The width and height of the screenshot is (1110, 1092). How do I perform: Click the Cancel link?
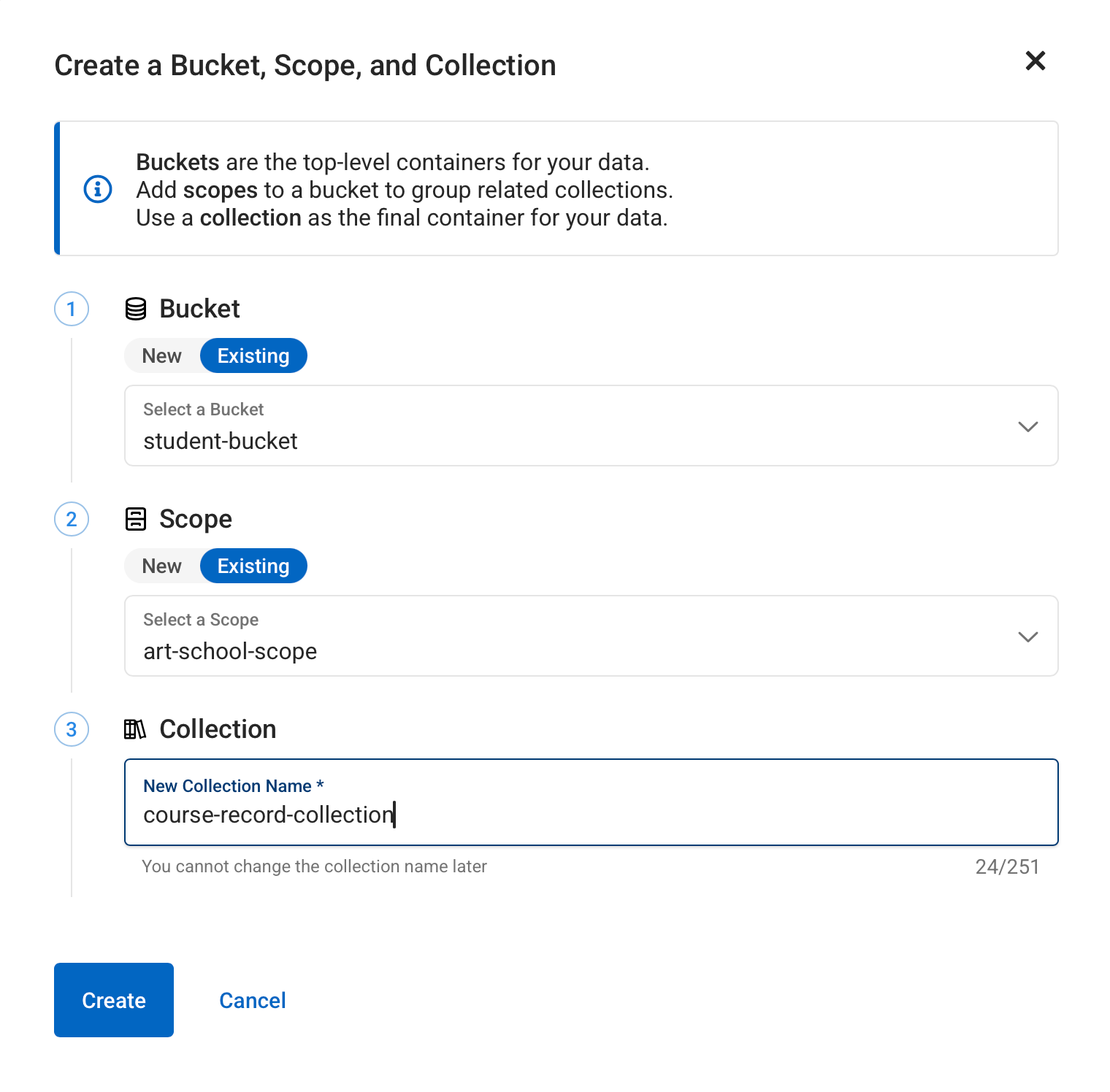coord(253,1000)
